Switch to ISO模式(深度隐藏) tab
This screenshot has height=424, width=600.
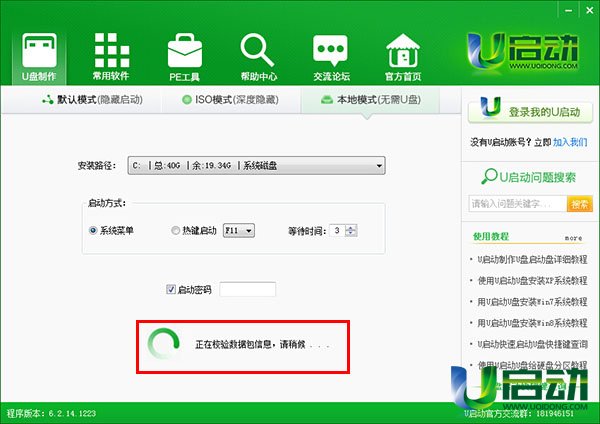tap(230, 100)
